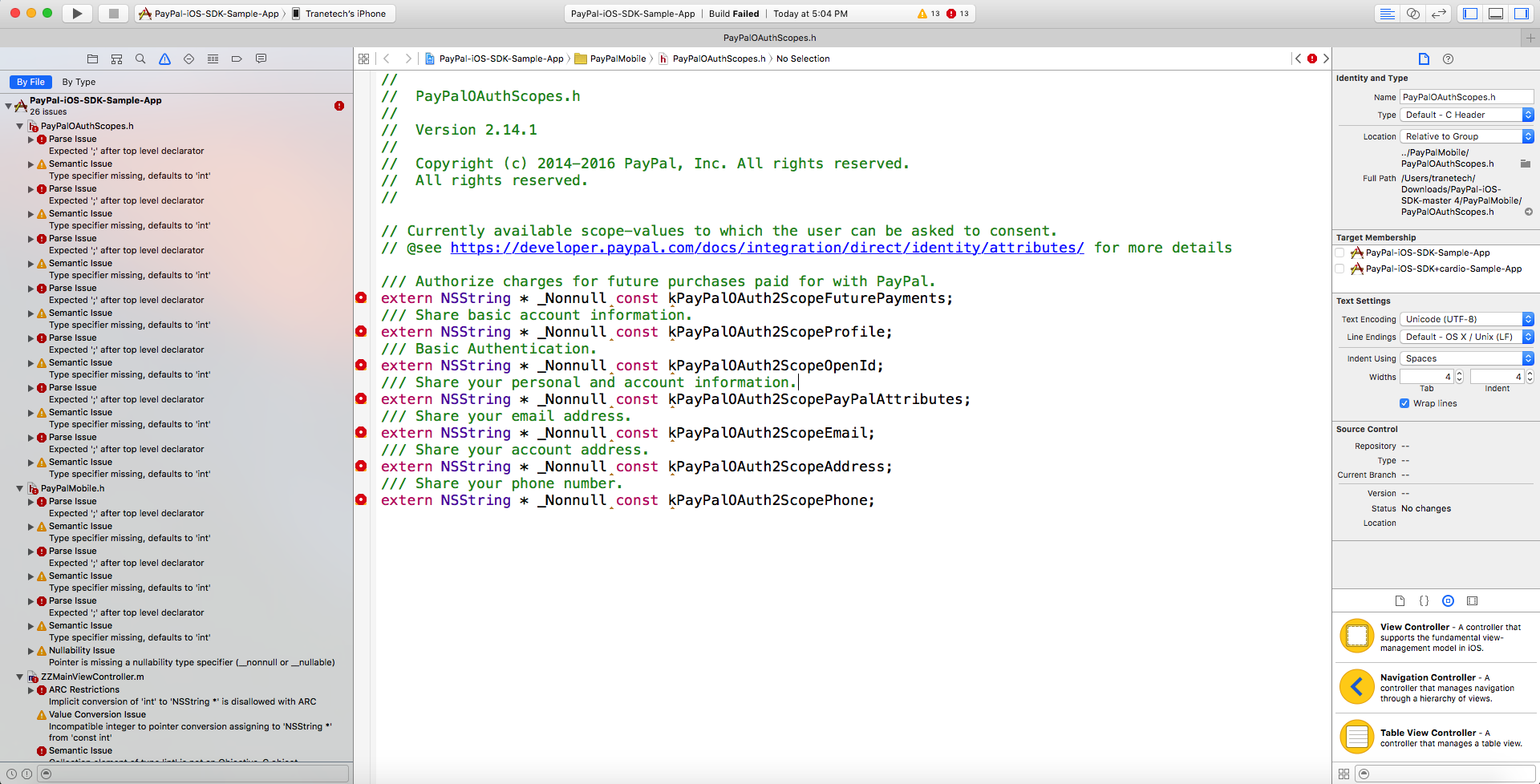Screen dimensions: 1540x784
Task: Collapse the PayPal-iOS-SDK-Sample-App project issues
Action: (8, 105)
